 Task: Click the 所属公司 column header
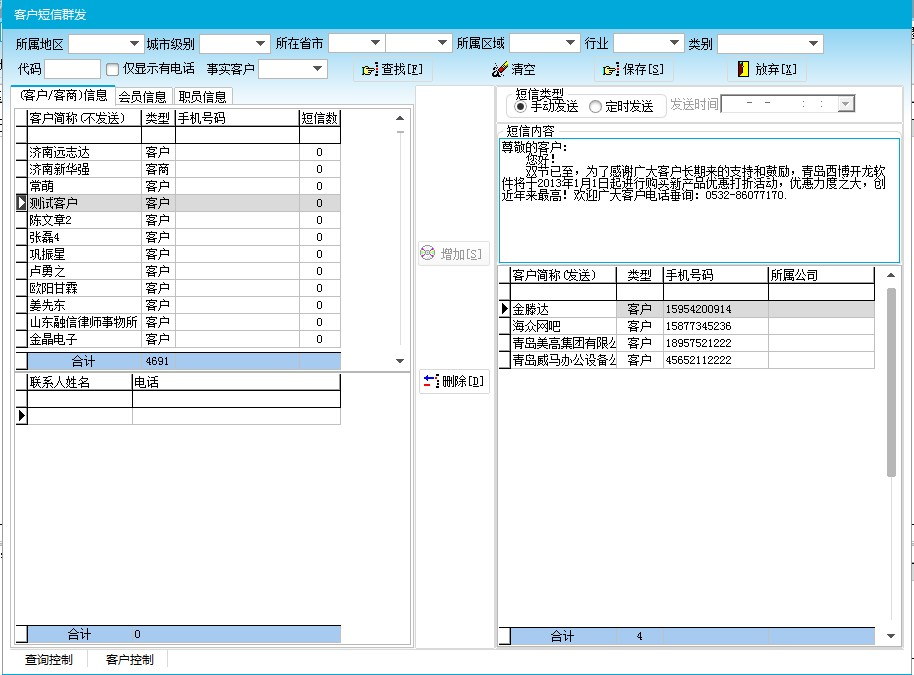coord(821,275)
